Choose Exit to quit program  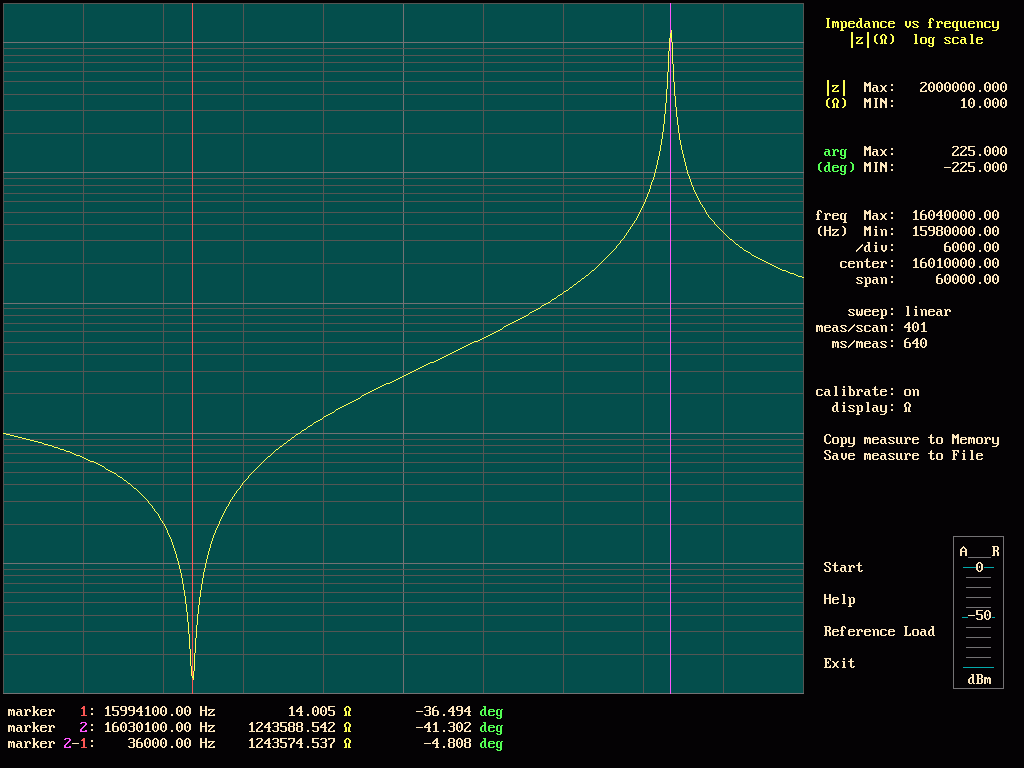(x=839, y=663)
